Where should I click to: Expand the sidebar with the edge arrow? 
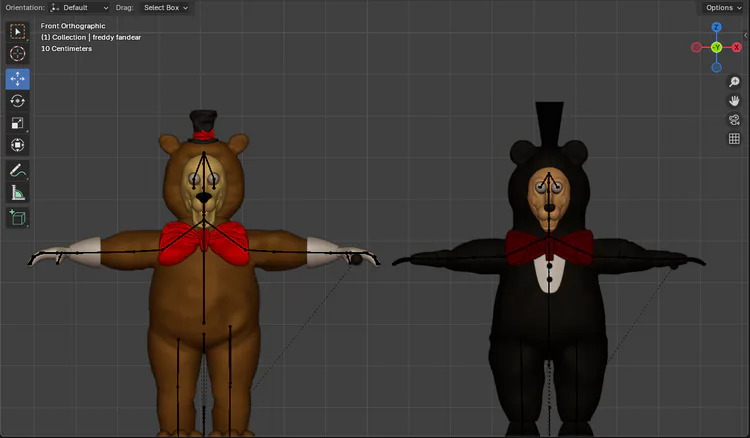(746, 35)
